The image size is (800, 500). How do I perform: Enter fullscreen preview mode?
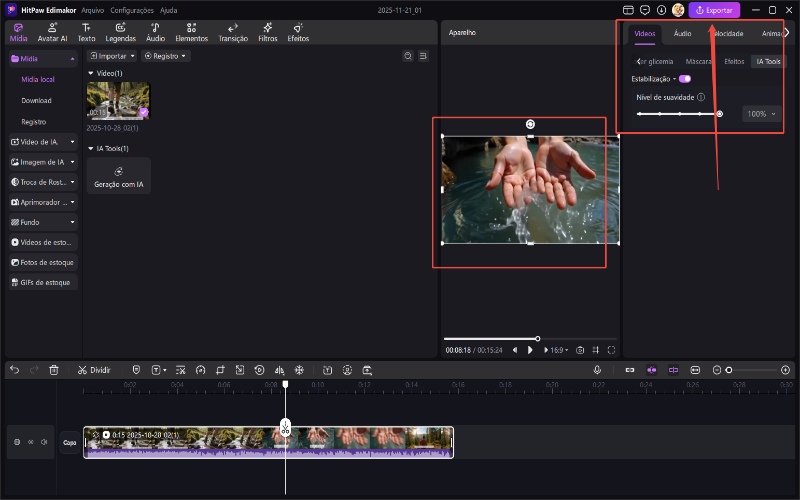pyautogui.click(x=611, y=350)
